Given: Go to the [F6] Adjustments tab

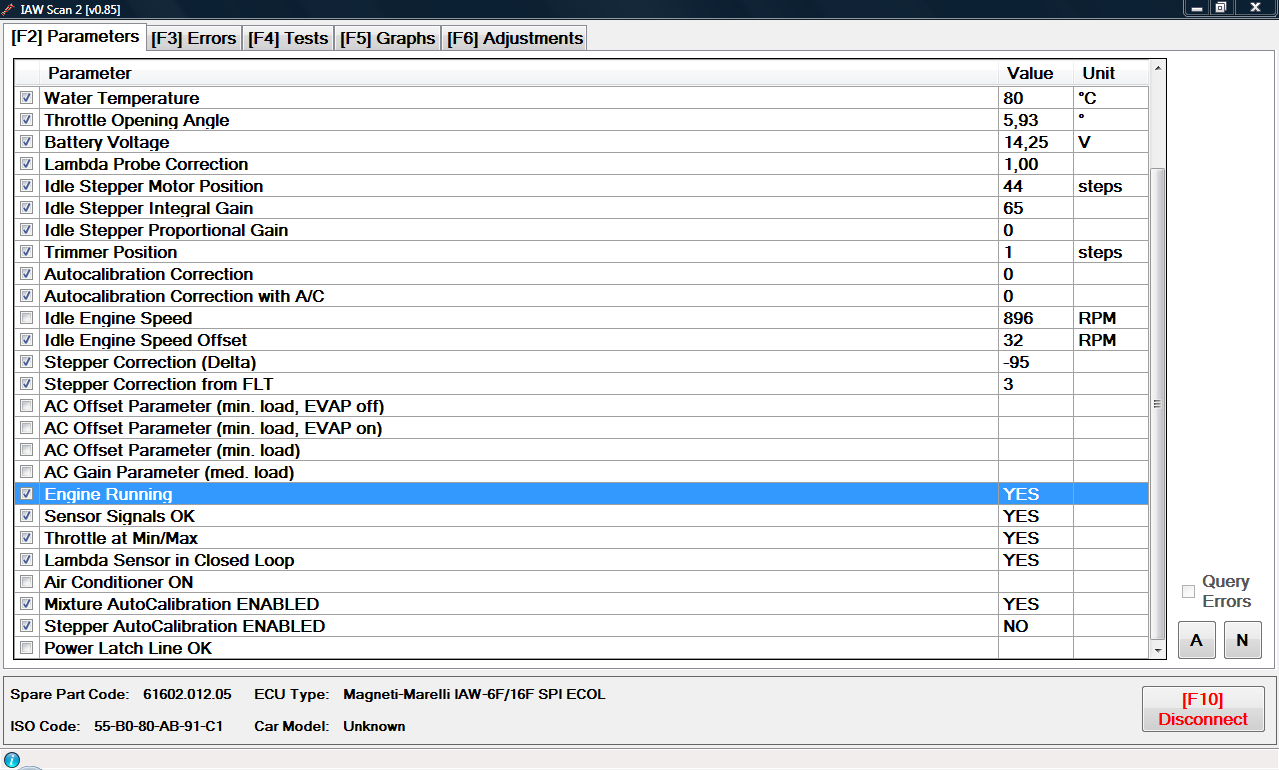Looking at the screenshot, I should pyautogui.click(x=514, y=38).
